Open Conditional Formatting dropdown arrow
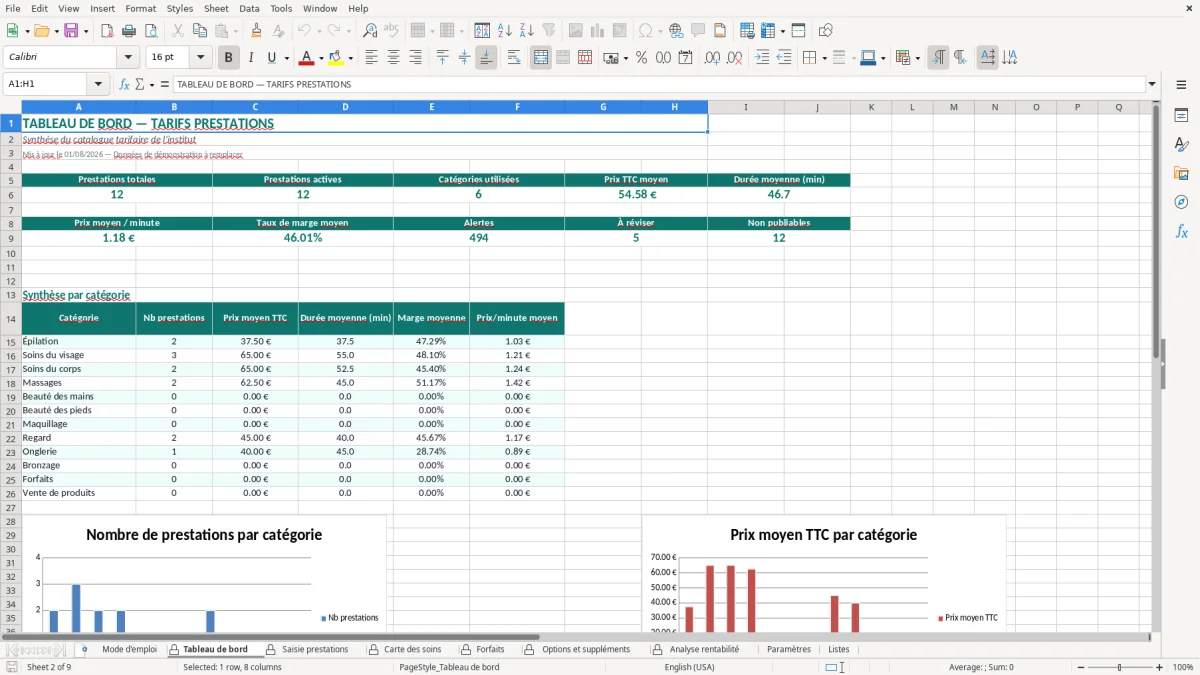 tap(917, 58)
